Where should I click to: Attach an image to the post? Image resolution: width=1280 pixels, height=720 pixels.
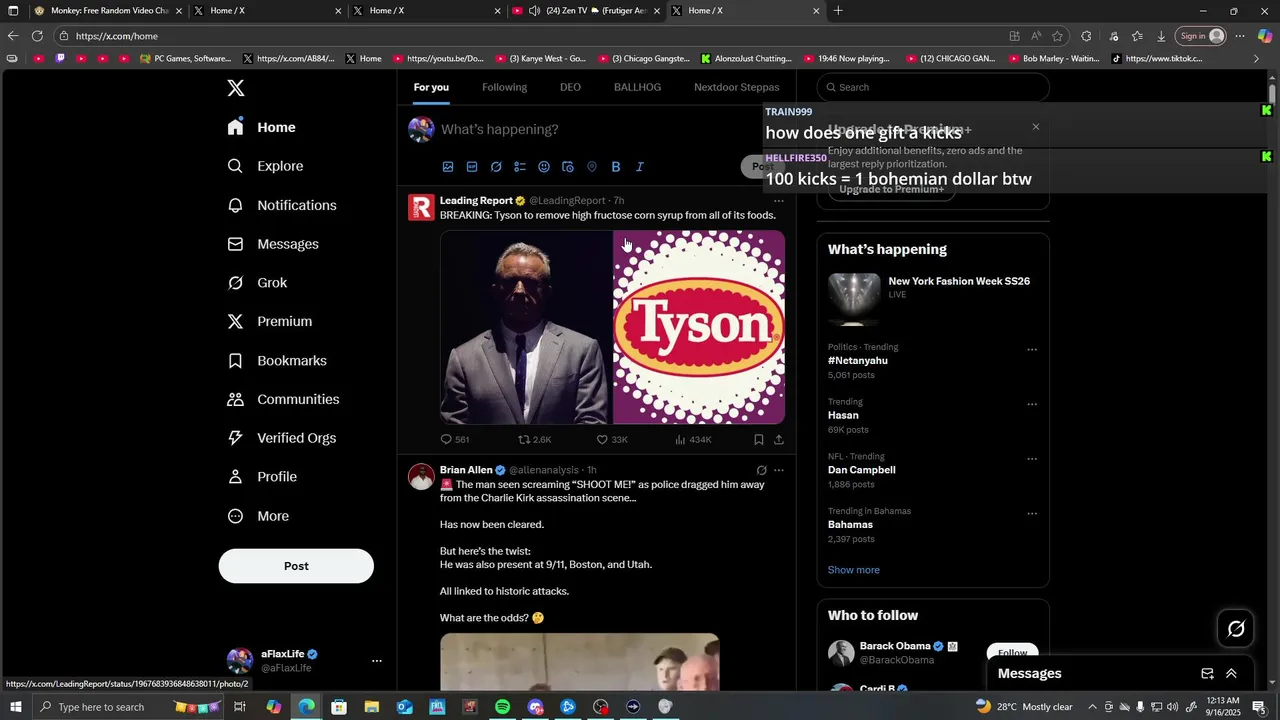(x=448, y=167)
